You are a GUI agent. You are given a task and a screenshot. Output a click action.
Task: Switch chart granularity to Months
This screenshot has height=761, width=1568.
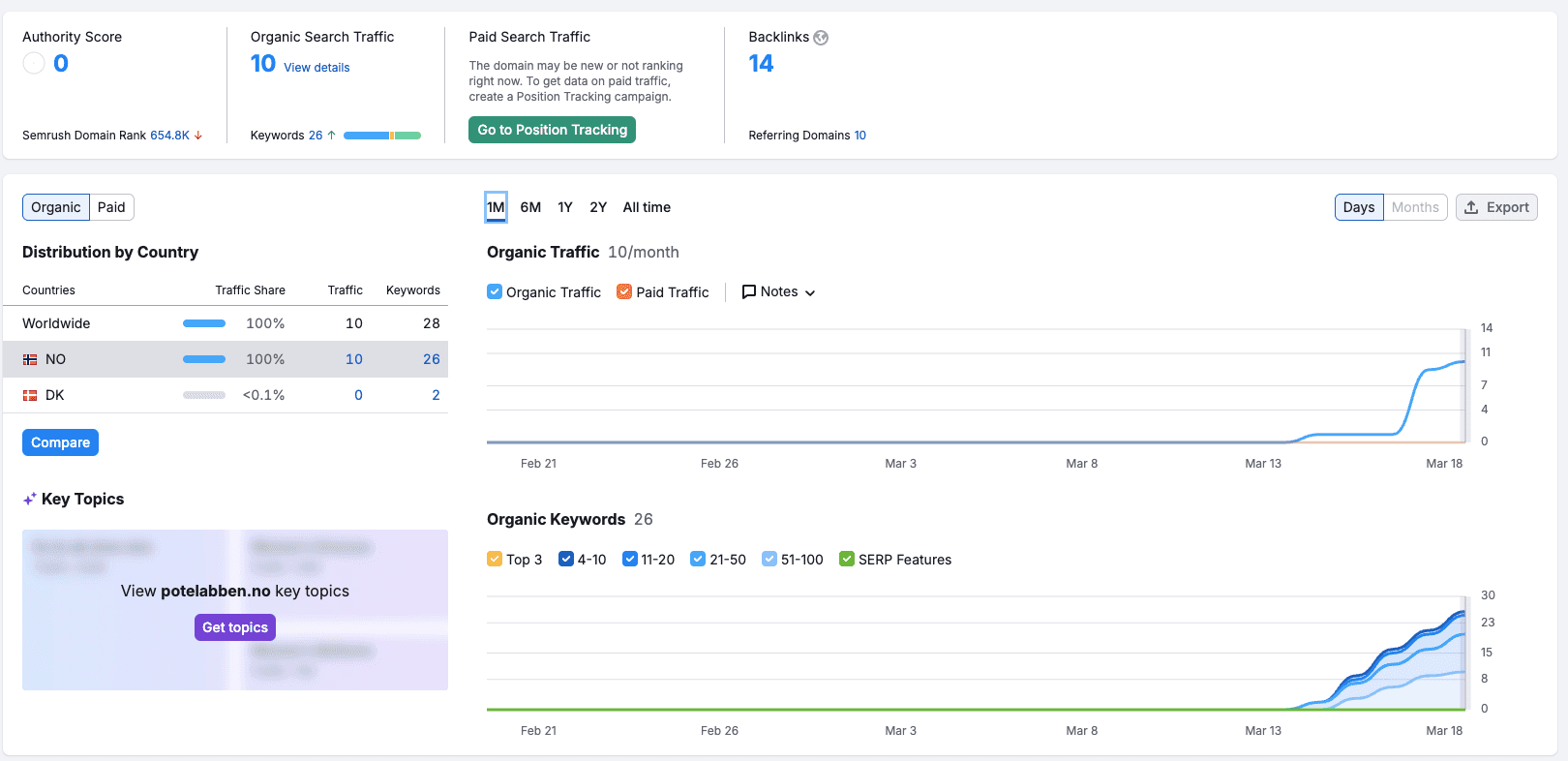[1415, 207]
